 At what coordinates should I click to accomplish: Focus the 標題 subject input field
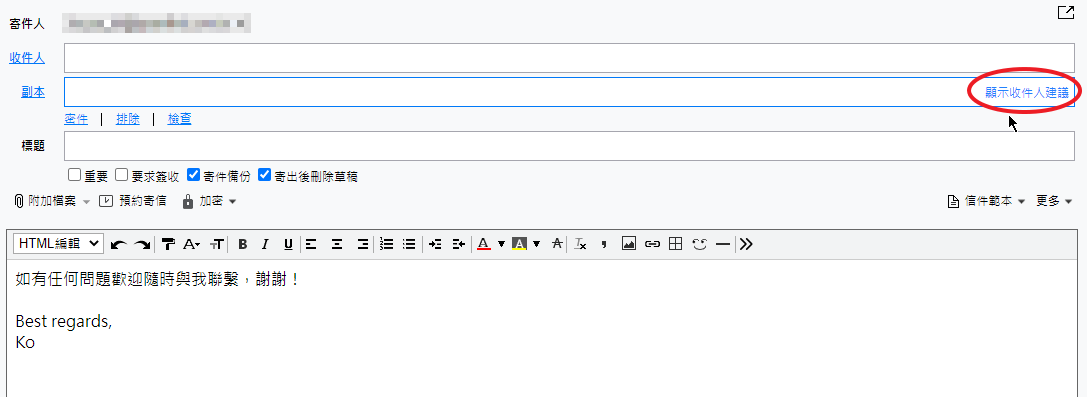click(x=569, y=146)
